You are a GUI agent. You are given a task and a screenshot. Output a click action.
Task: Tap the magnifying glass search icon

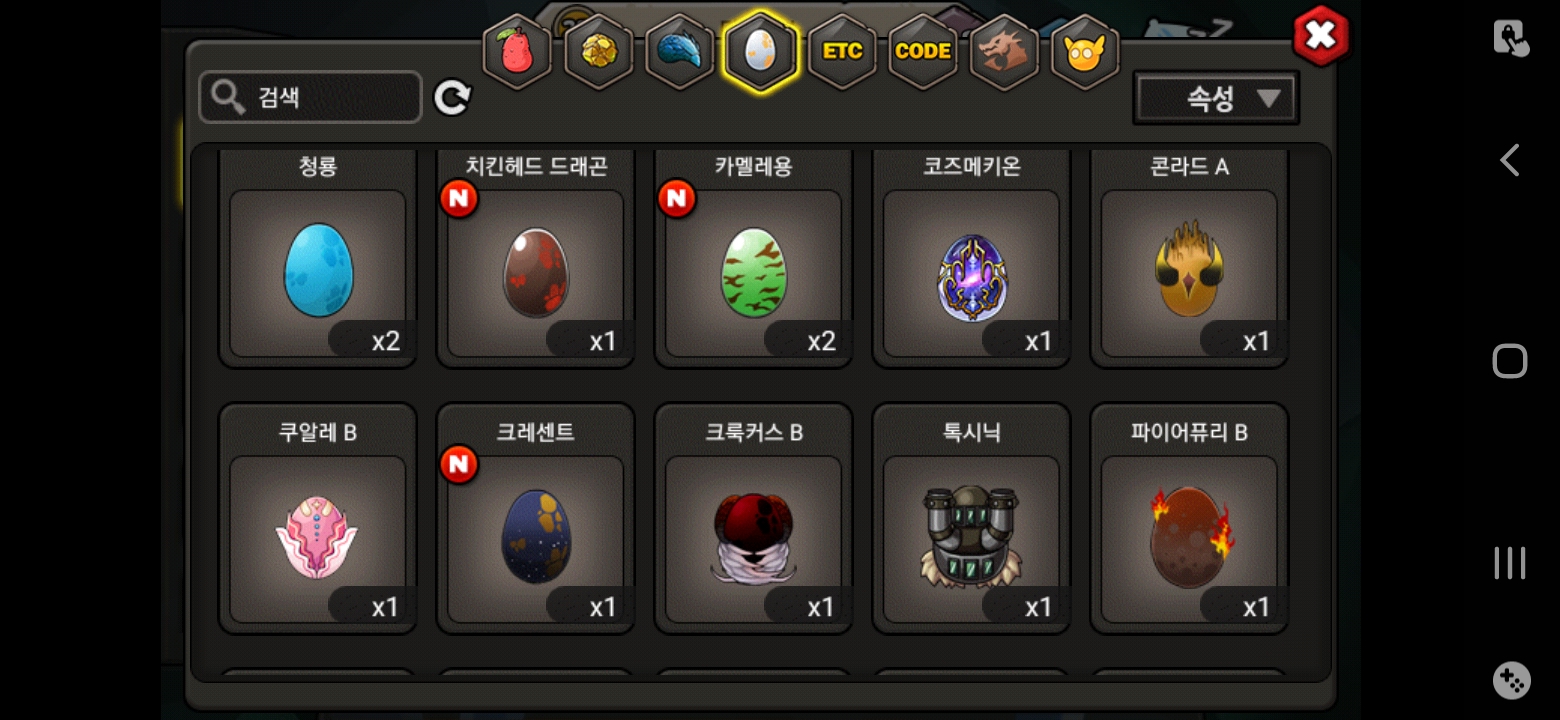pyautogui.click(x=229, y=98)
